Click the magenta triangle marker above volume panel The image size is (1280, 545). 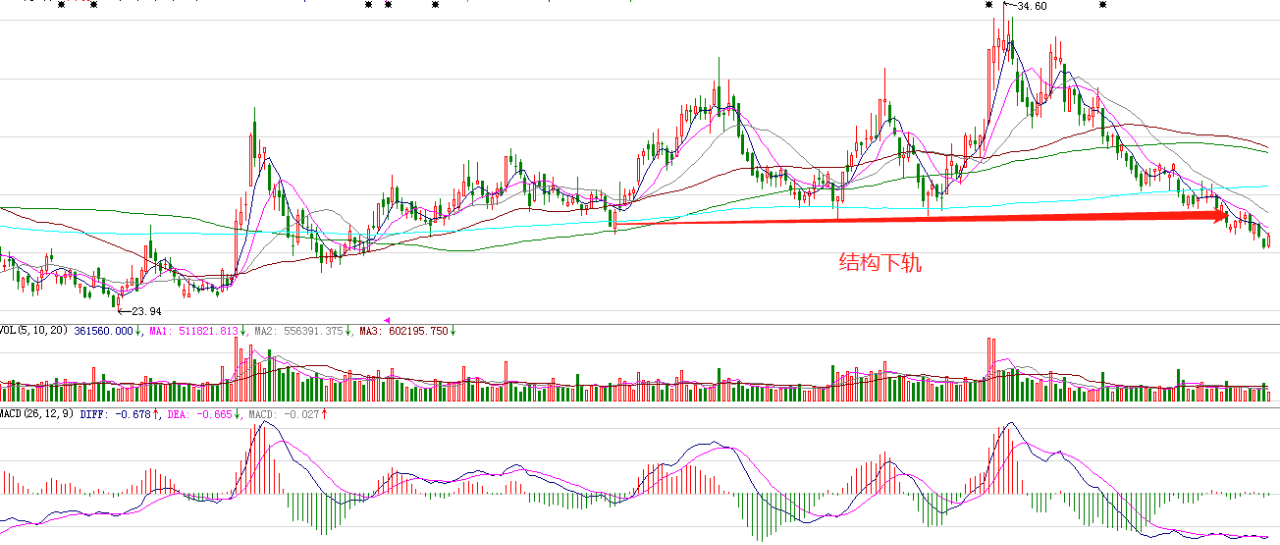387,320
